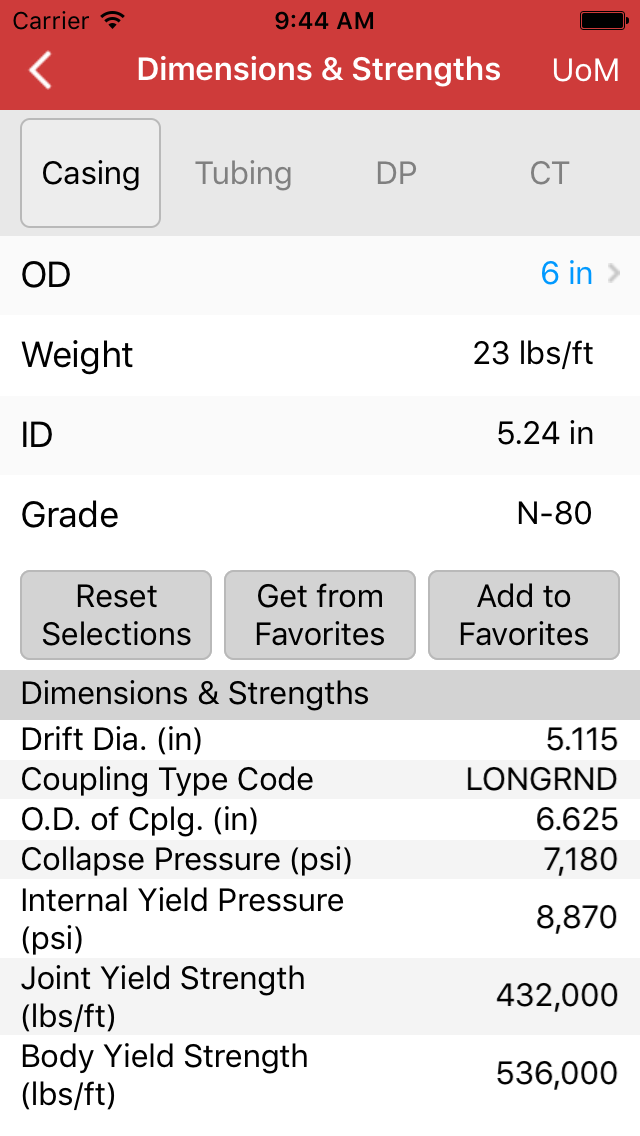Tap Reset Selections

pos(115,614)
